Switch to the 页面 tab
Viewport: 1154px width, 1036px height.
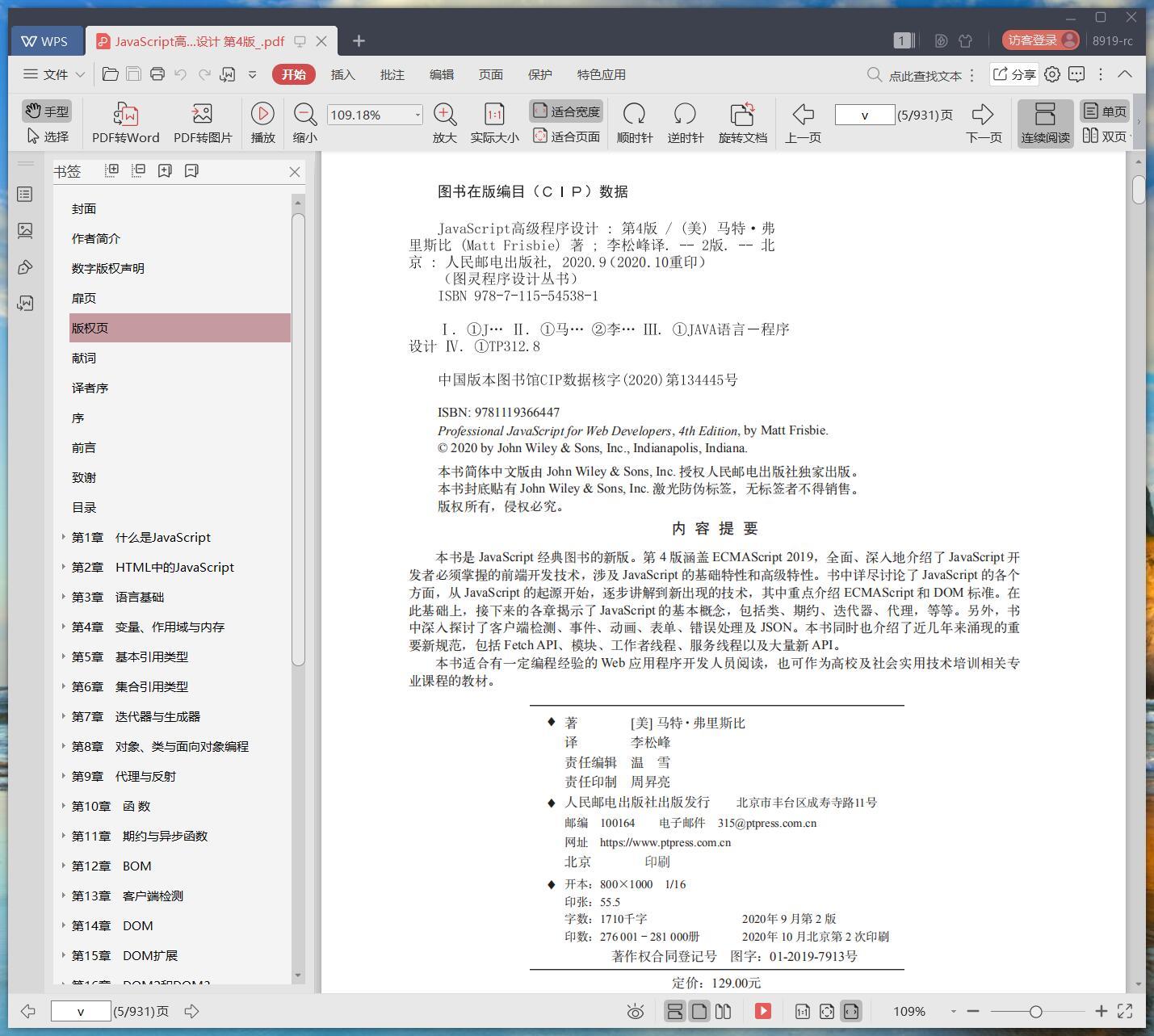coord(490,74)
